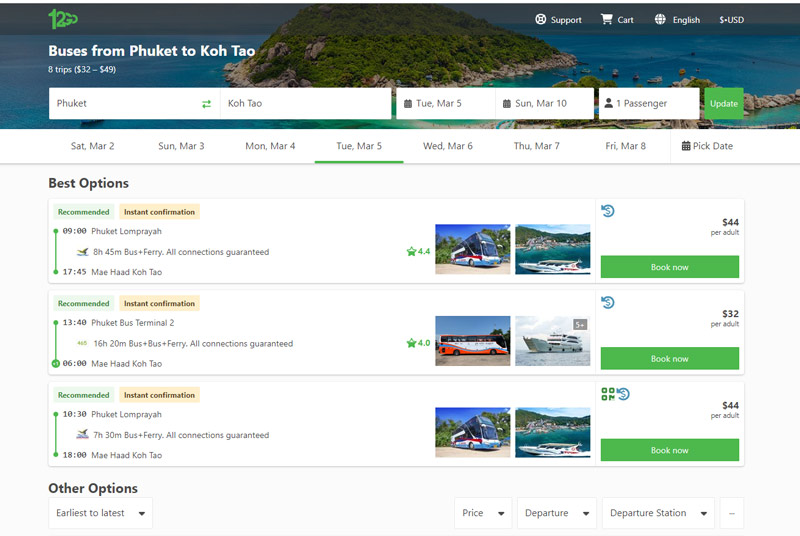
Task: Click the 4.4 star rating on the first trip
Action: [x=418, y=252]
